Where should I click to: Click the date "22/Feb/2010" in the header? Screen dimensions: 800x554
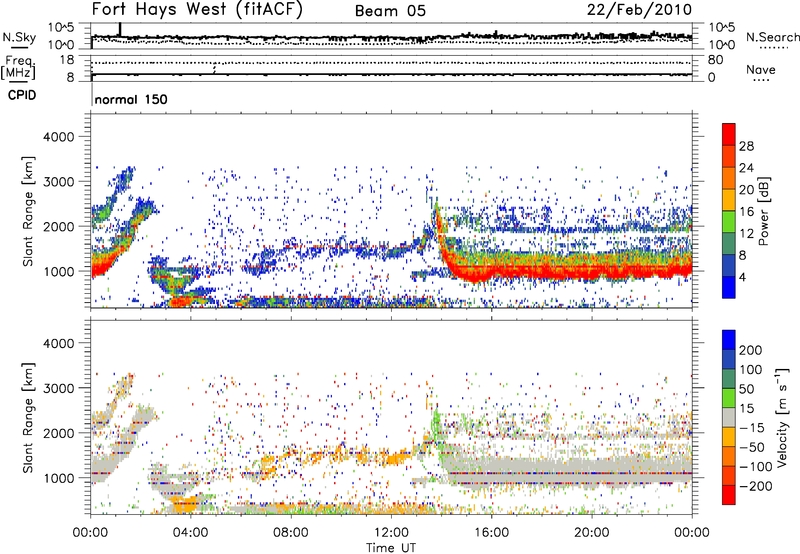click(639, 10)
